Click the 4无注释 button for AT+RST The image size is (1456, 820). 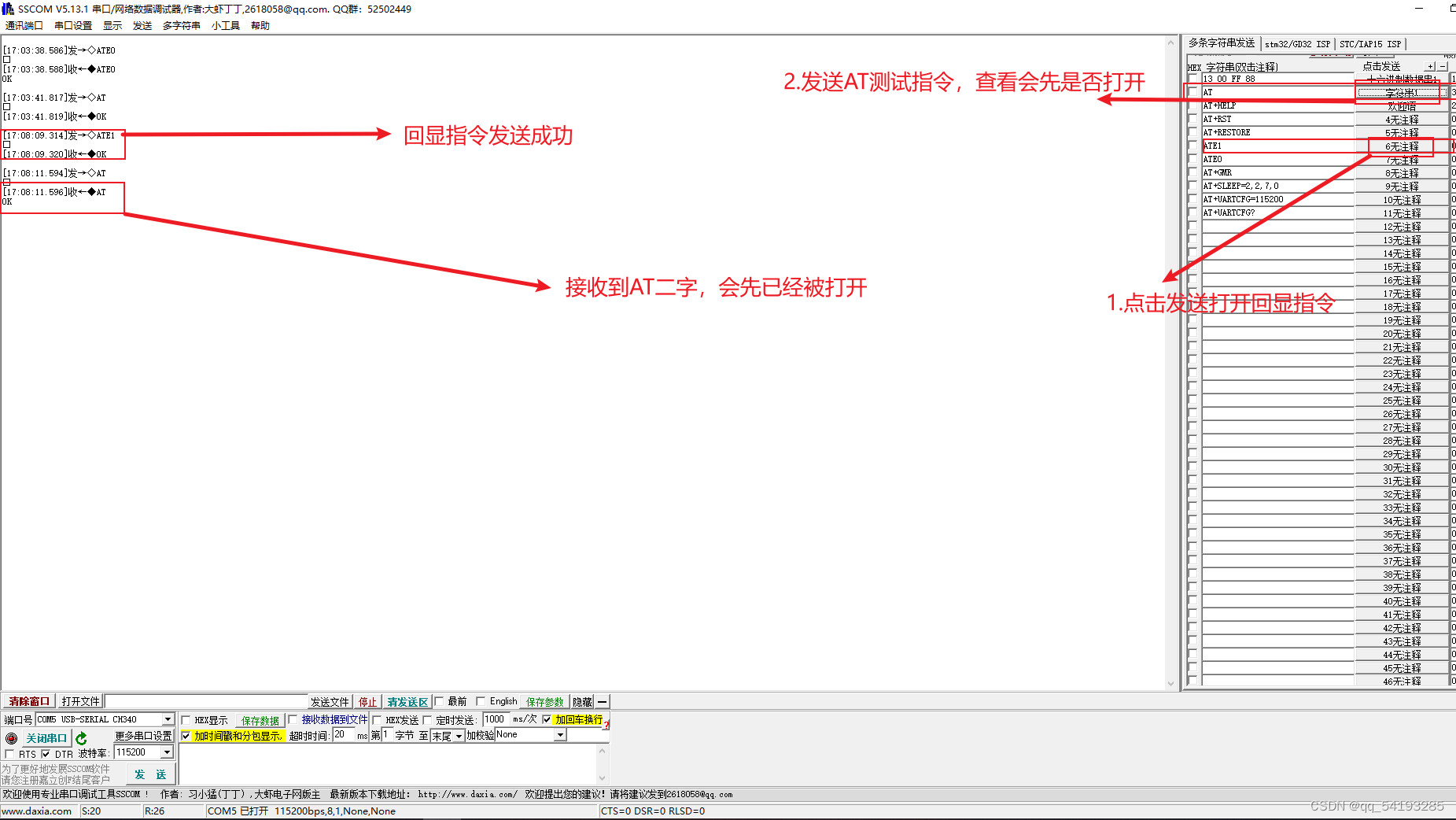click(x=1402, y=120)
